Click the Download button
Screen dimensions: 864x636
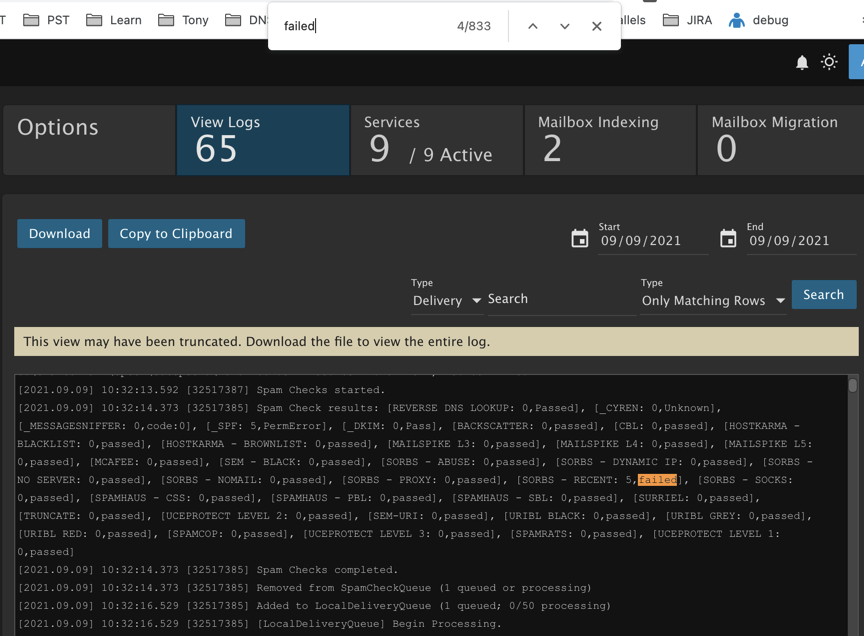[59, 233]
